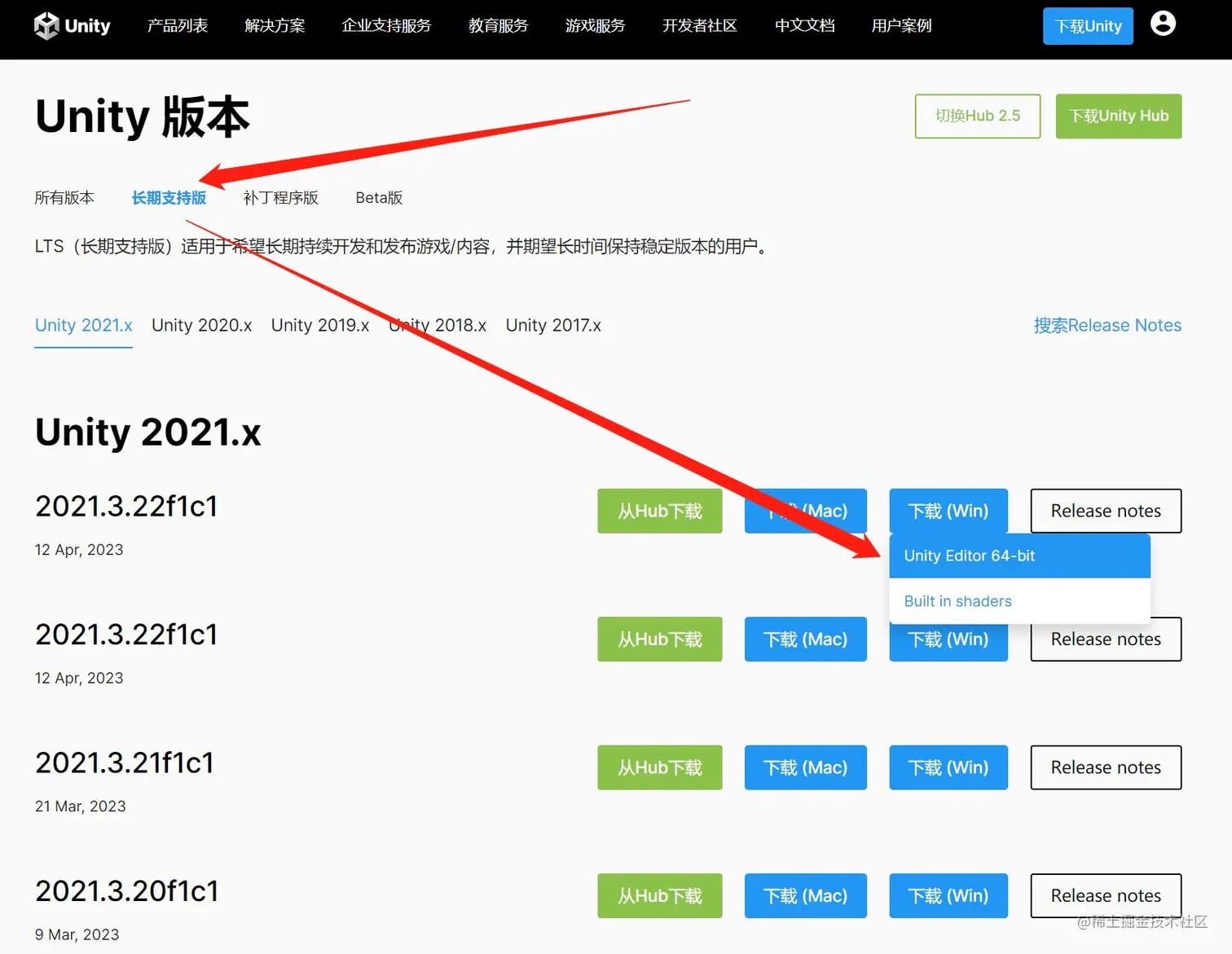Screen dimensions: 1232x954
Task: Open 教育服务 from the top navigation
Action: [x=498, y=26]
